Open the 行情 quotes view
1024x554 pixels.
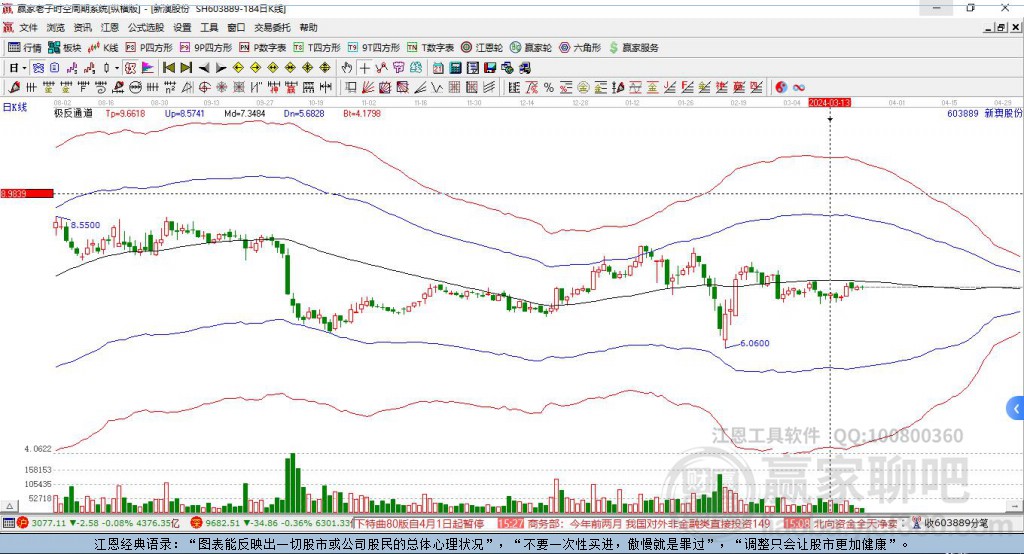pyautogui.click(x=25, y=48)
